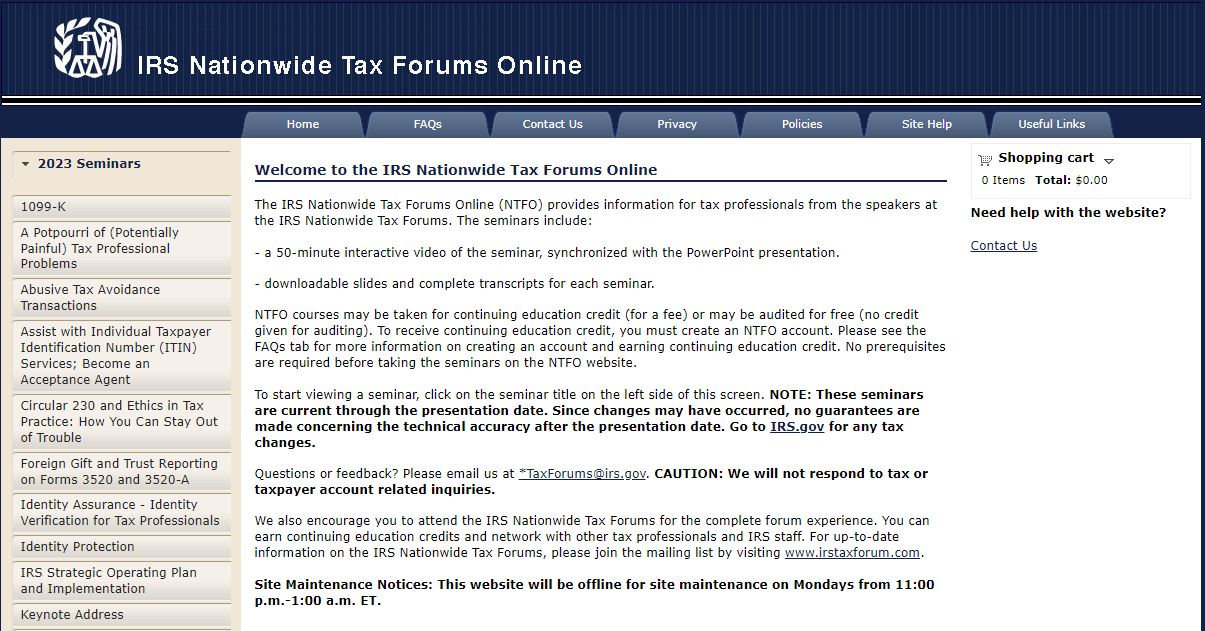Open the Privacy tab
Screen dimensions: 1205x631
(677, 124)
